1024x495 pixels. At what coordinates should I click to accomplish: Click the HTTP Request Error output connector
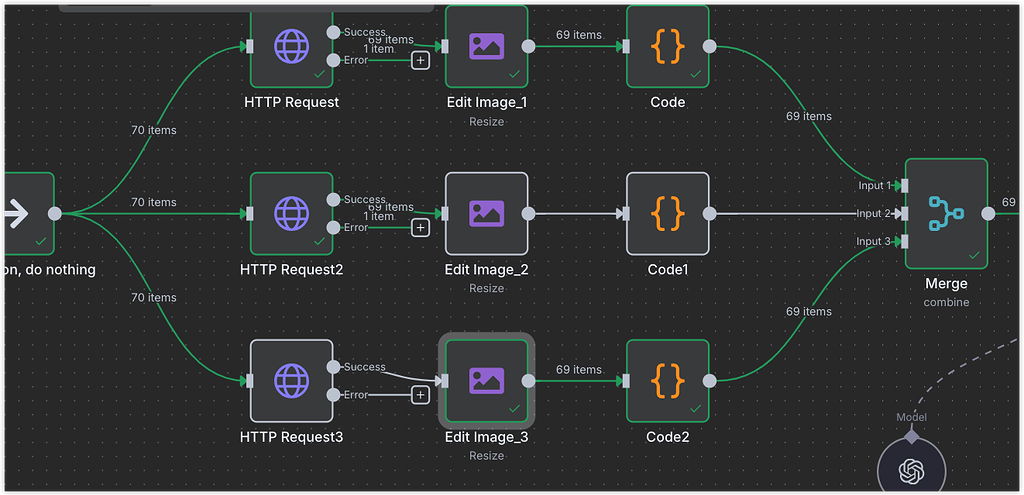[x=333, y=60]
